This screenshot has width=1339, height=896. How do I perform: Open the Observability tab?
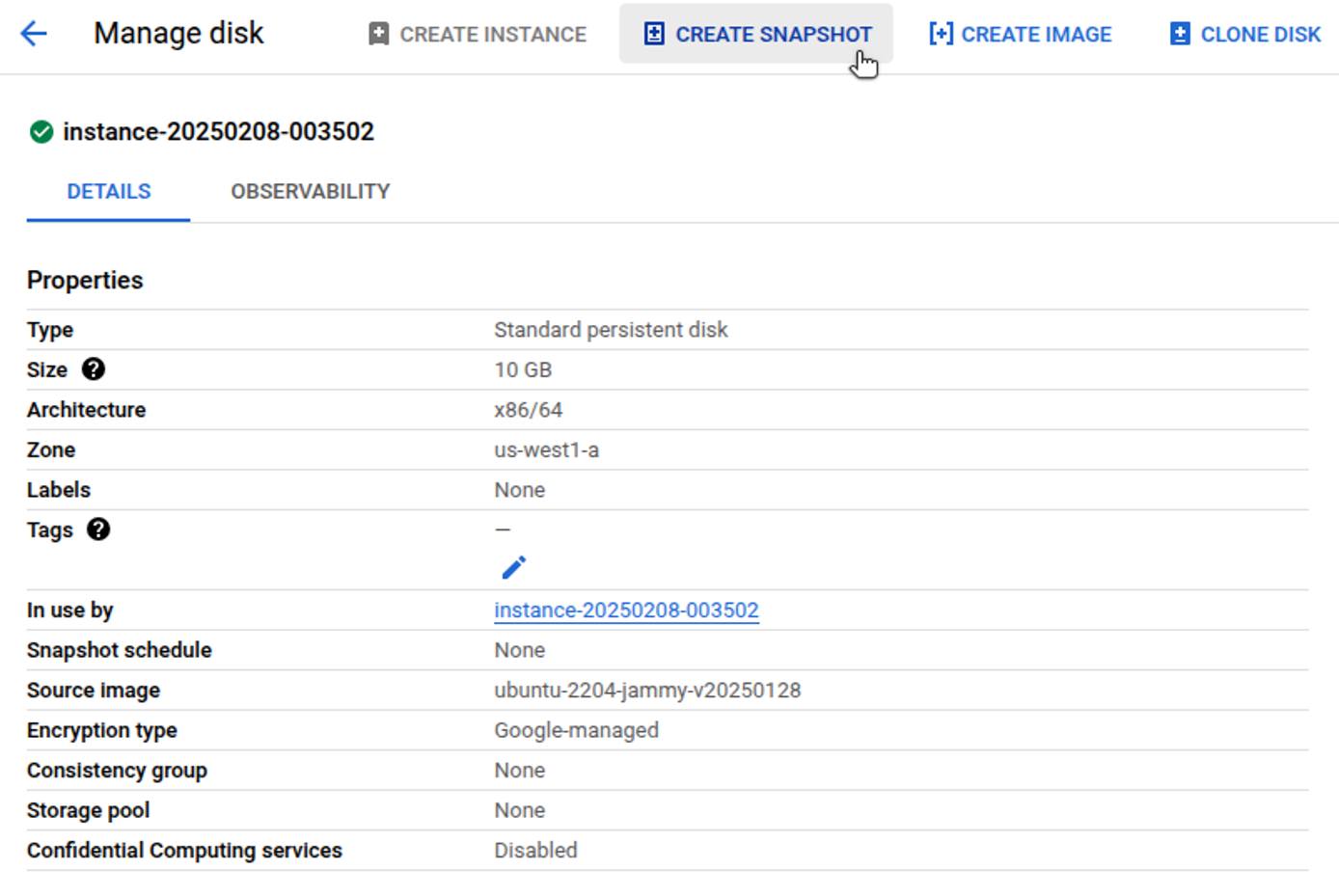coord(311,191)
